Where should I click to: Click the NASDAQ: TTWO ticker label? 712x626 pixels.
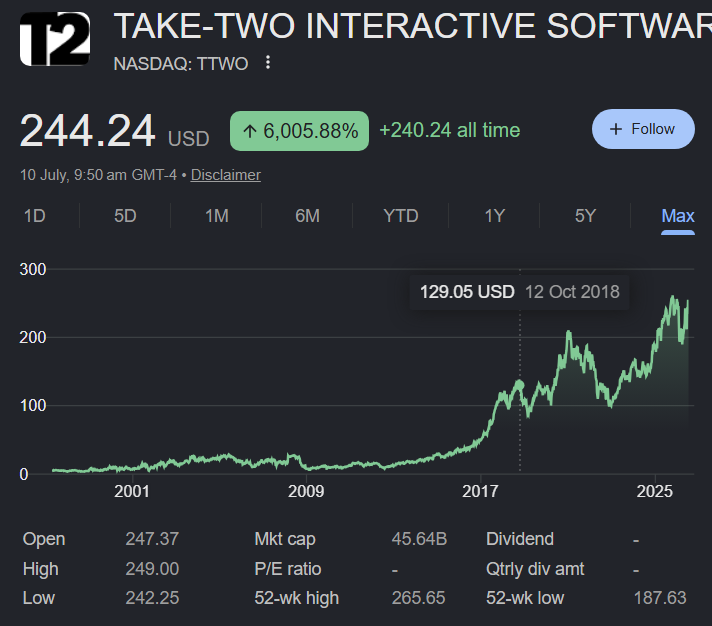coord(181,64)
